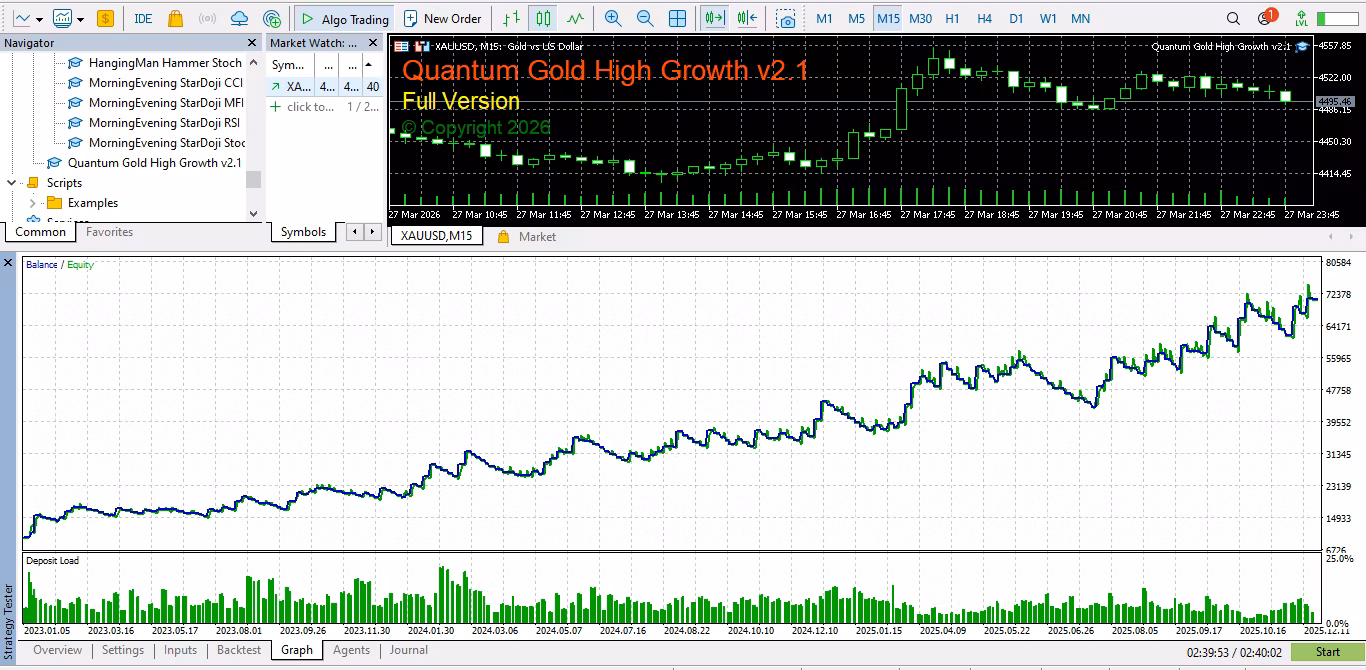Close the Strategy Tester panel
This screenshot has width=1366, height=670.
[x=8, y=262]
